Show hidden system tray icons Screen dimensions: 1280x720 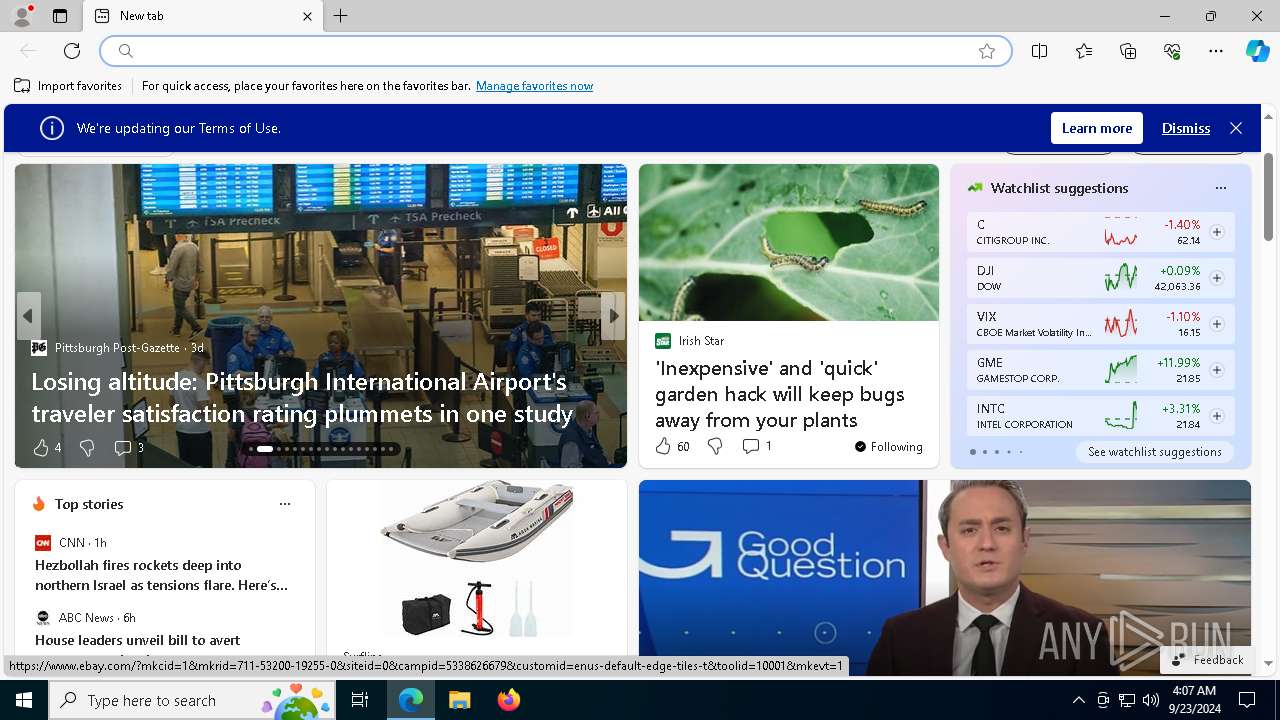1078,700
